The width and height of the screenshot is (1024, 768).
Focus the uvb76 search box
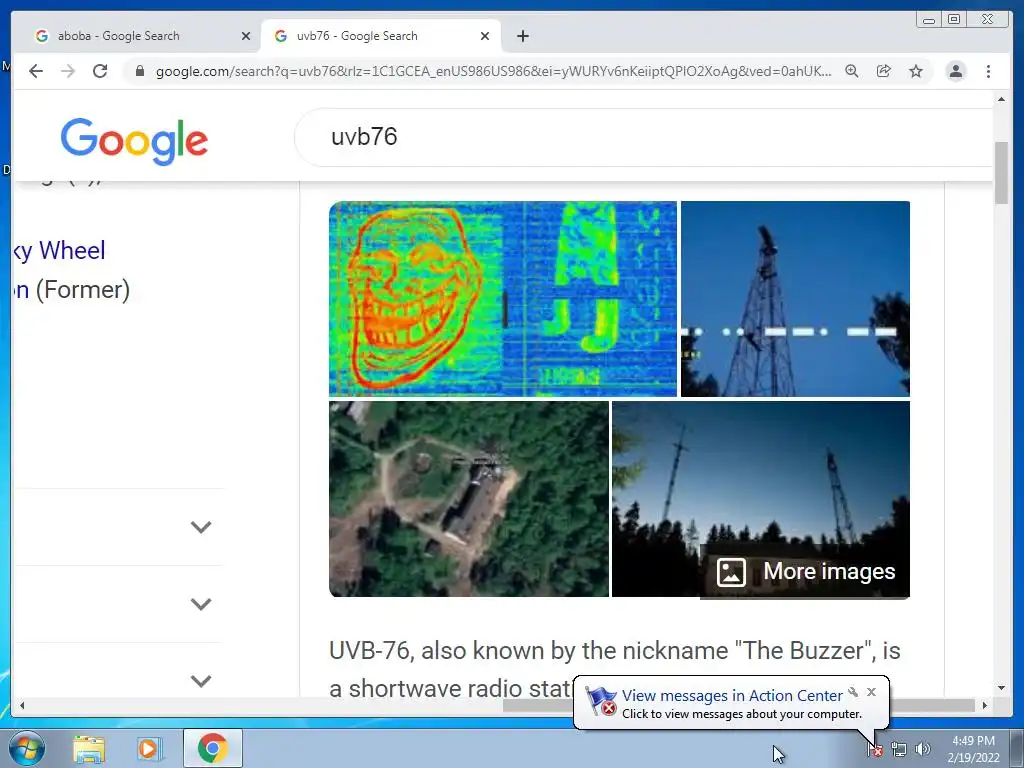tap(643, 137)
